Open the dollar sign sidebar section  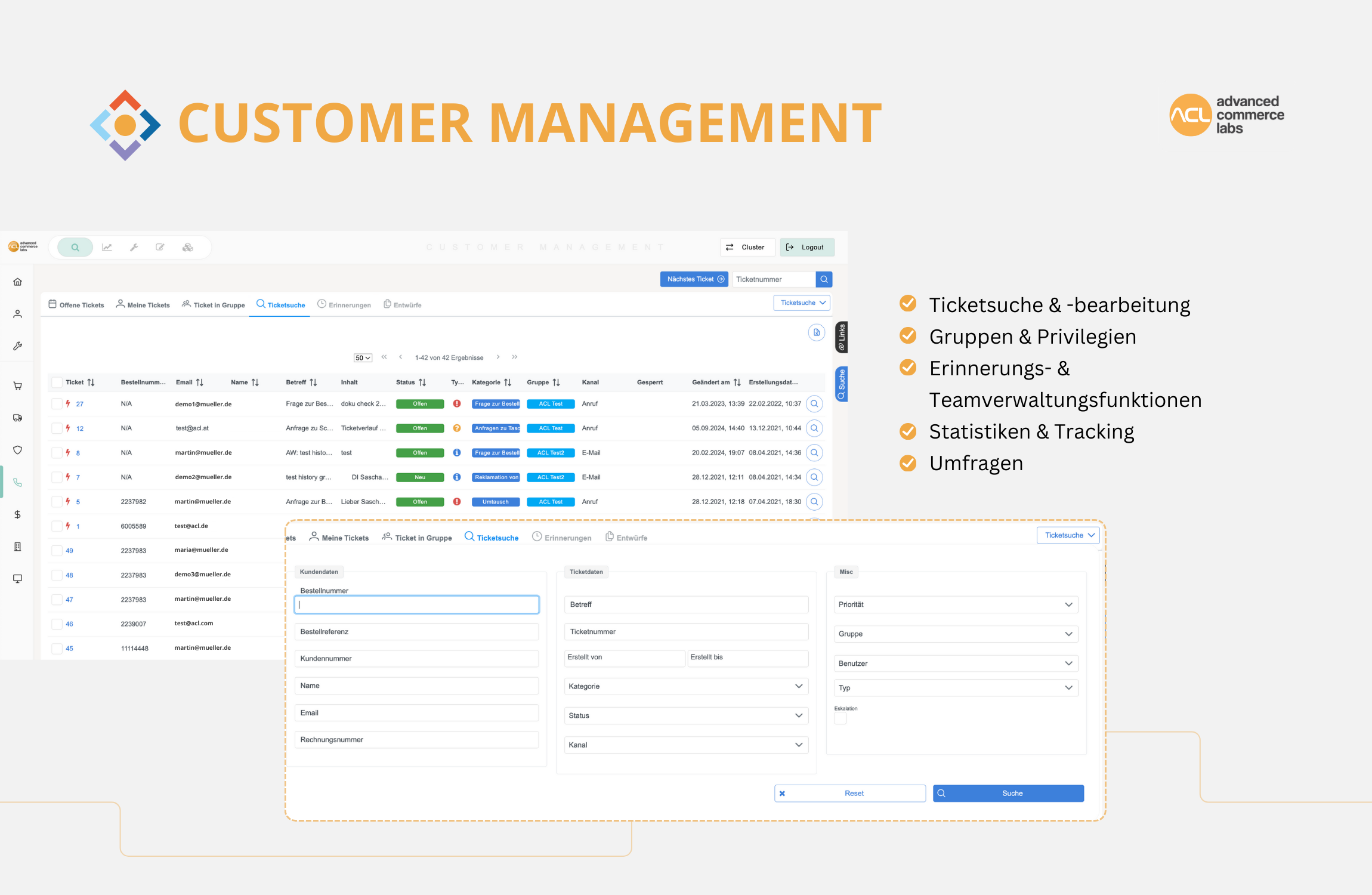18,514
